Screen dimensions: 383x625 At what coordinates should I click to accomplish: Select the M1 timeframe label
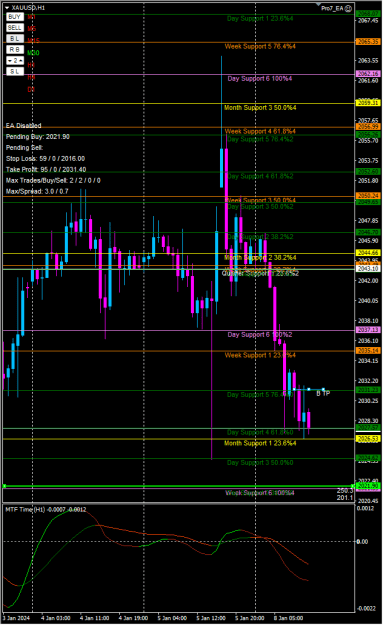(x=31, y=17)
